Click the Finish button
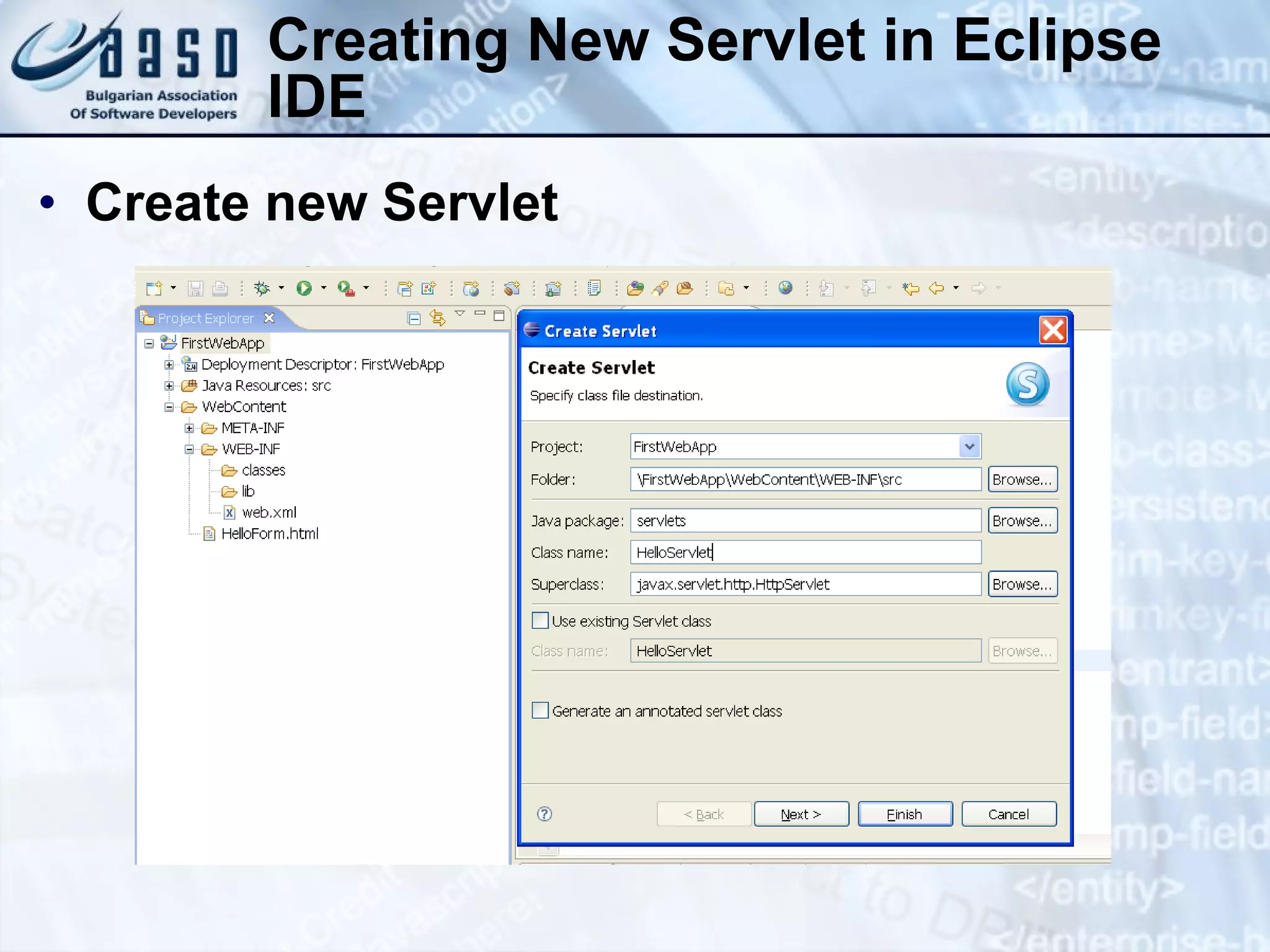The image size is (1270, 952). (x=905, y=814)
